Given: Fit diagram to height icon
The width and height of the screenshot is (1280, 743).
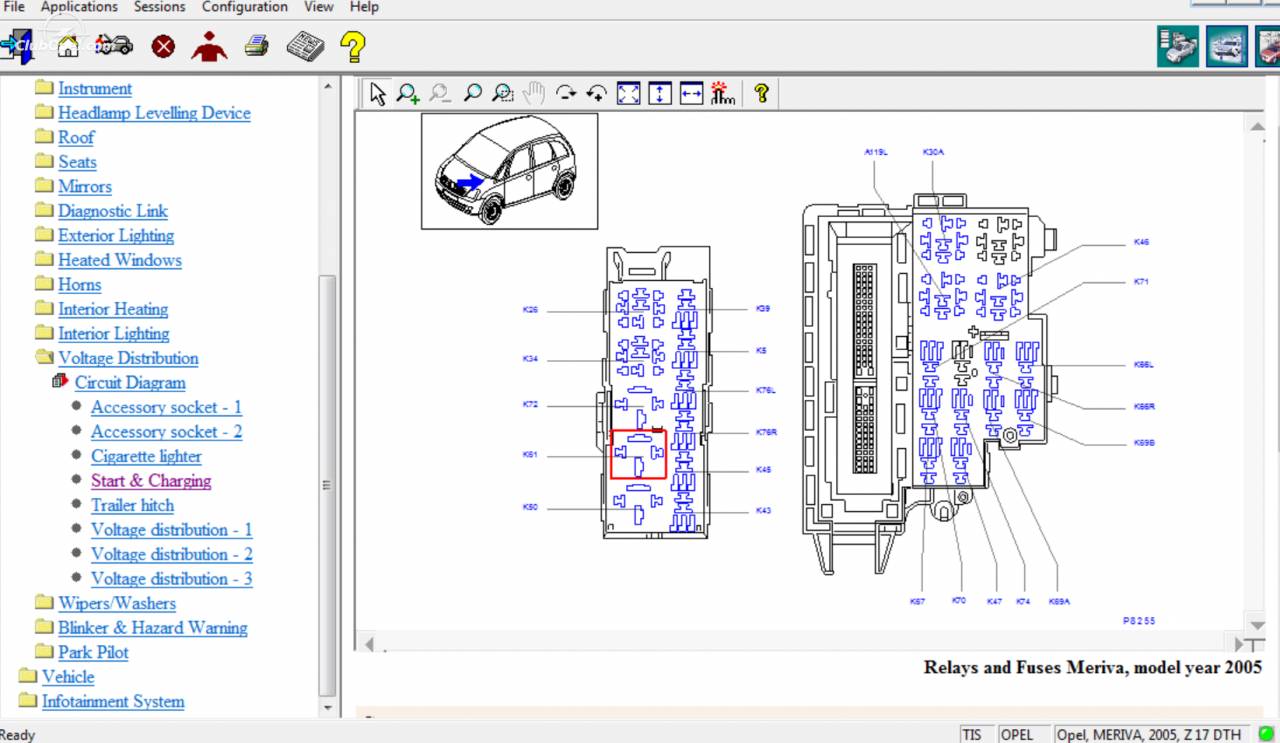Looking at the screenshot, I should [x=660, y=93].
